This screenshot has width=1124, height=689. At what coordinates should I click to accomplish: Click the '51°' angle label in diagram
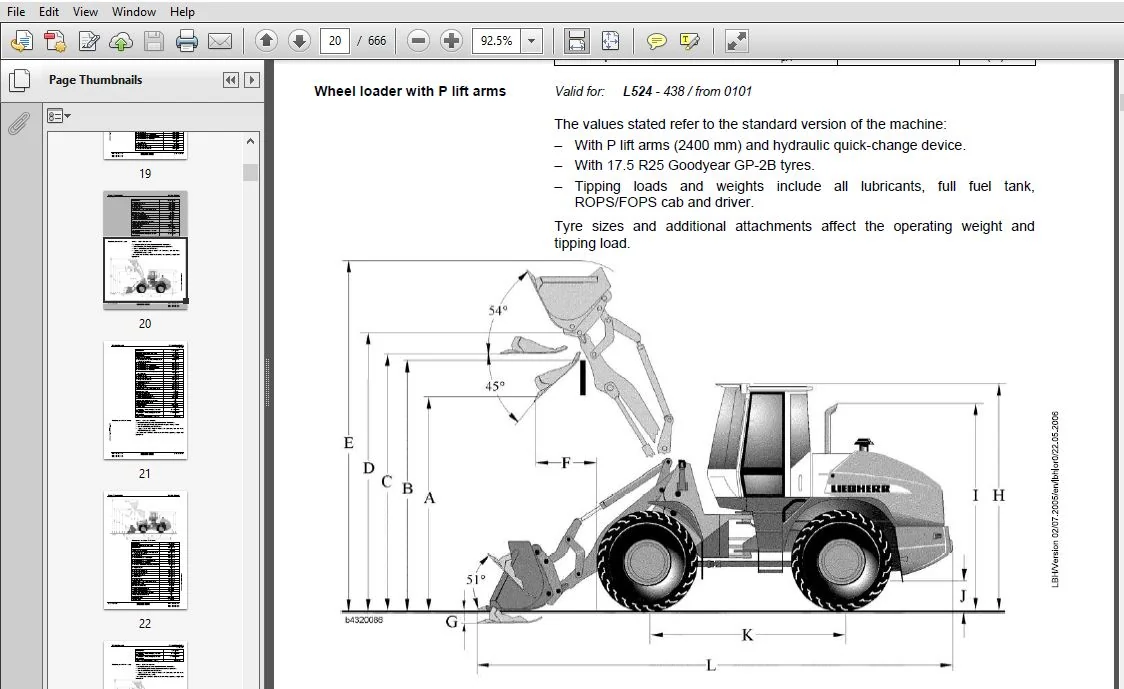tap(476, 579)
